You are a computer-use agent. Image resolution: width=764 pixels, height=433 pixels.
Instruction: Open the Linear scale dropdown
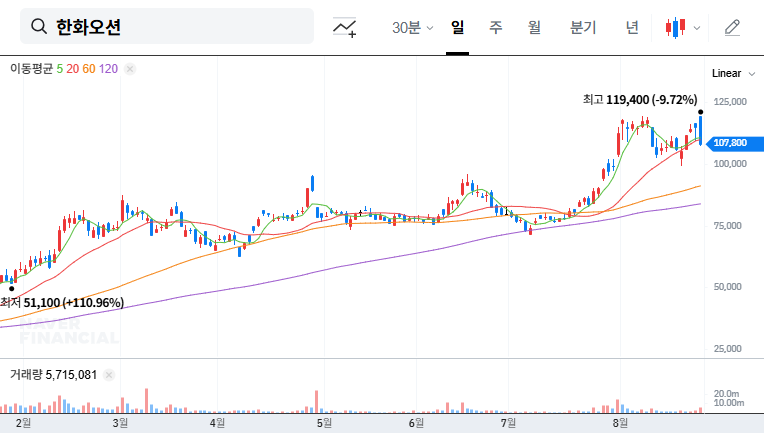point(733,74)
